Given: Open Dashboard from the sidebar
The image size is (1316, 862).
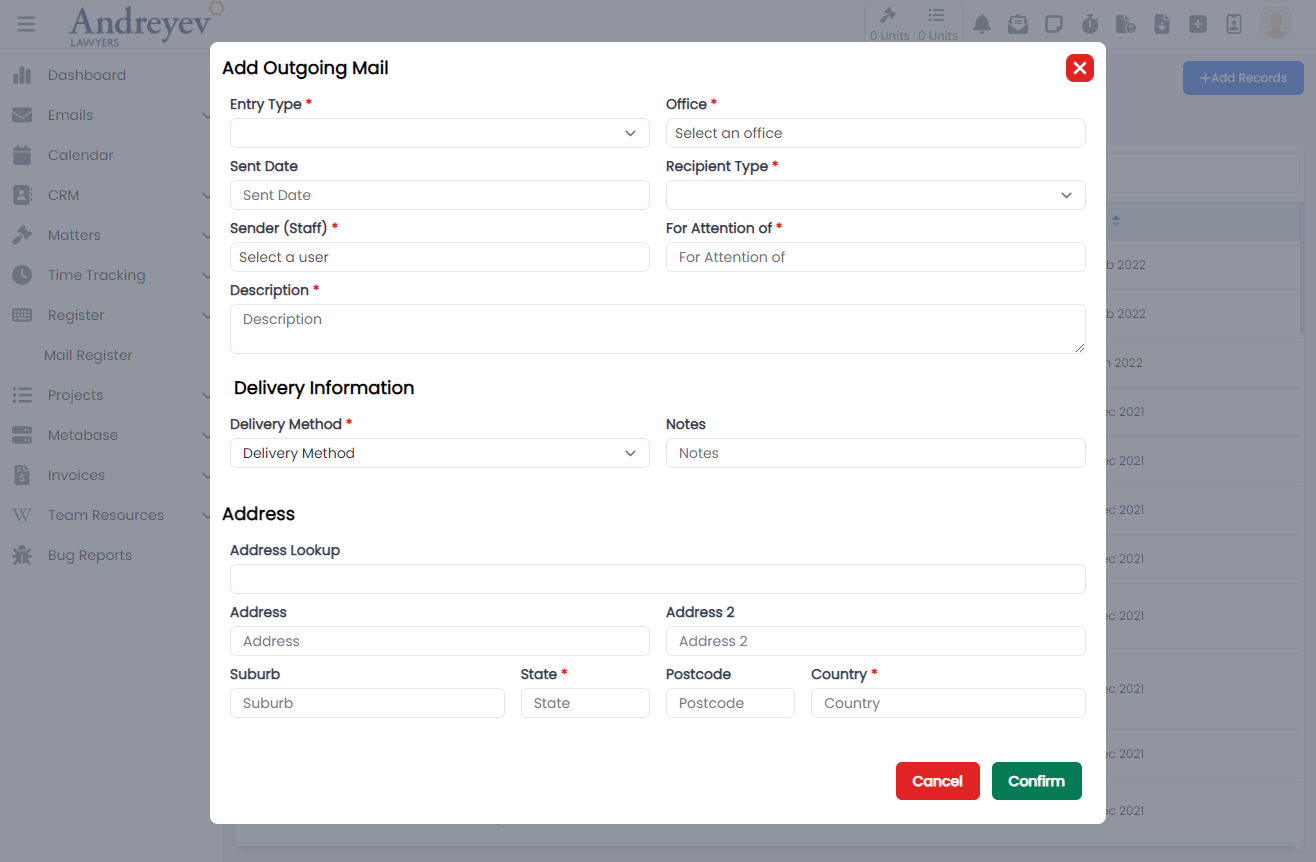Looking at the screenshot, I should [87, 75].
